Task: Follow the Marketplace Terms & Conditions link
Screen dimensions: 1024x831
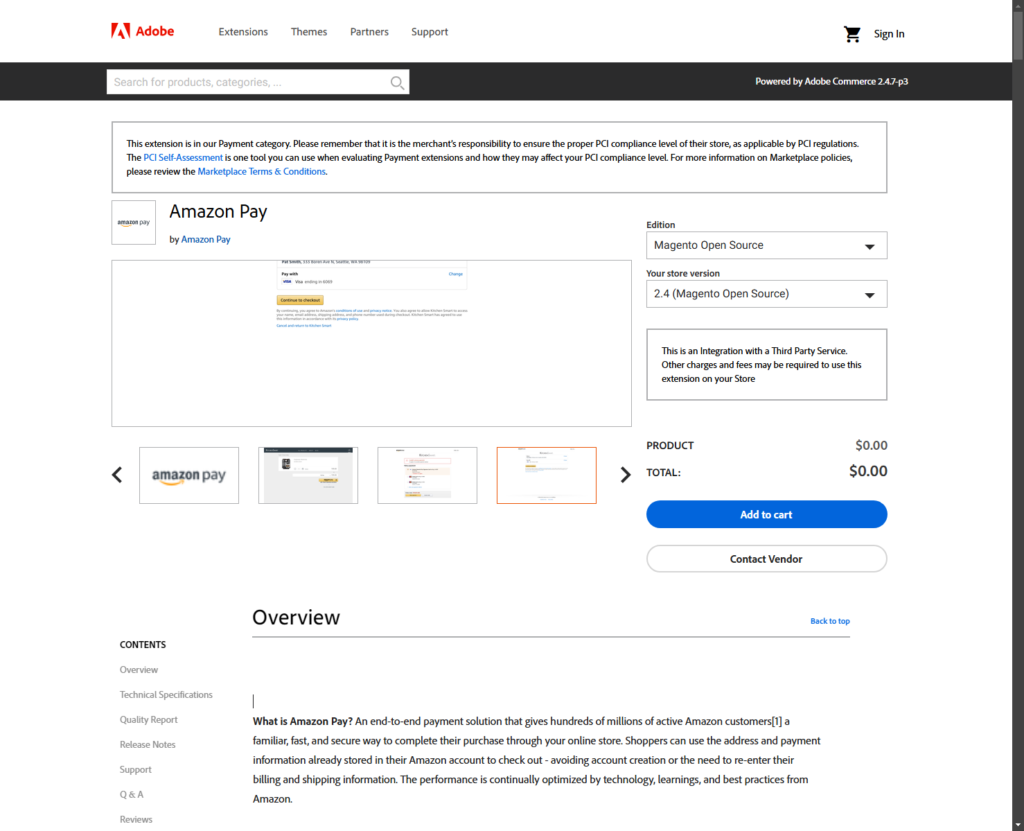Action: tap(261, 171)
